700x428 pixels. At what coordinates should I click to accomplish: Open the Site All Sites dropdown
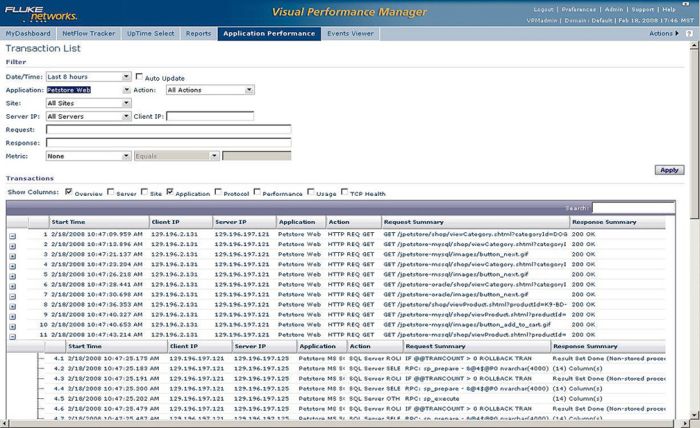(x=88, y=103)
